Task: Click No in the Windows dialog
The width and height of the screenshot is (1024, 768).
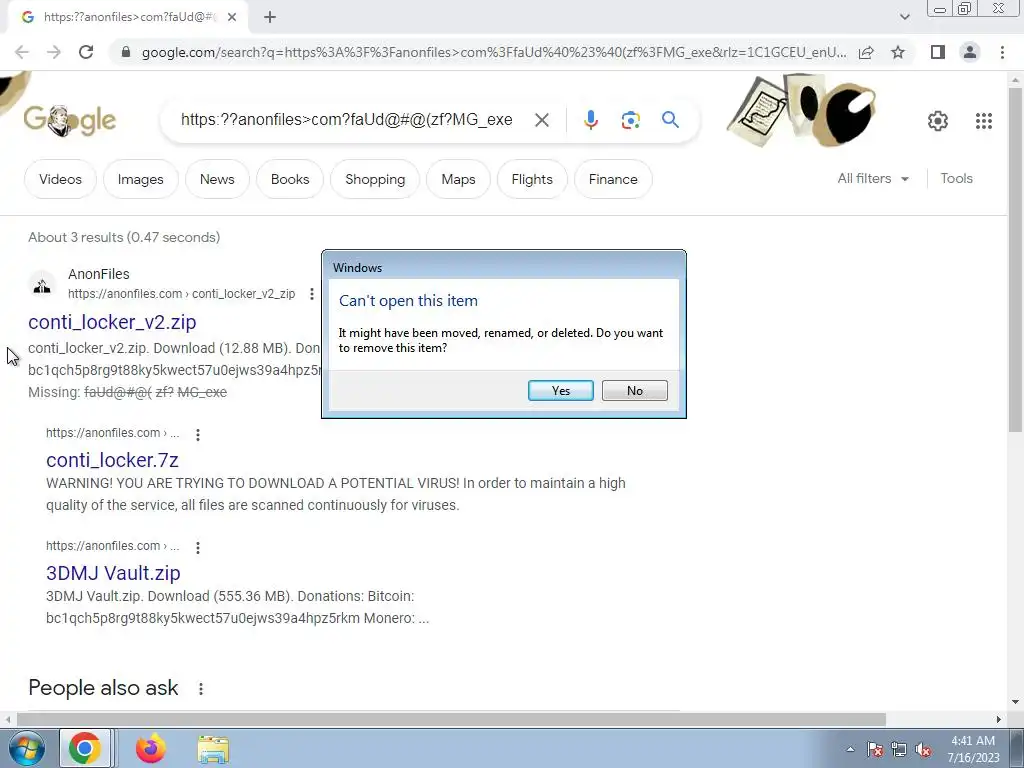Action: [634, 391]
